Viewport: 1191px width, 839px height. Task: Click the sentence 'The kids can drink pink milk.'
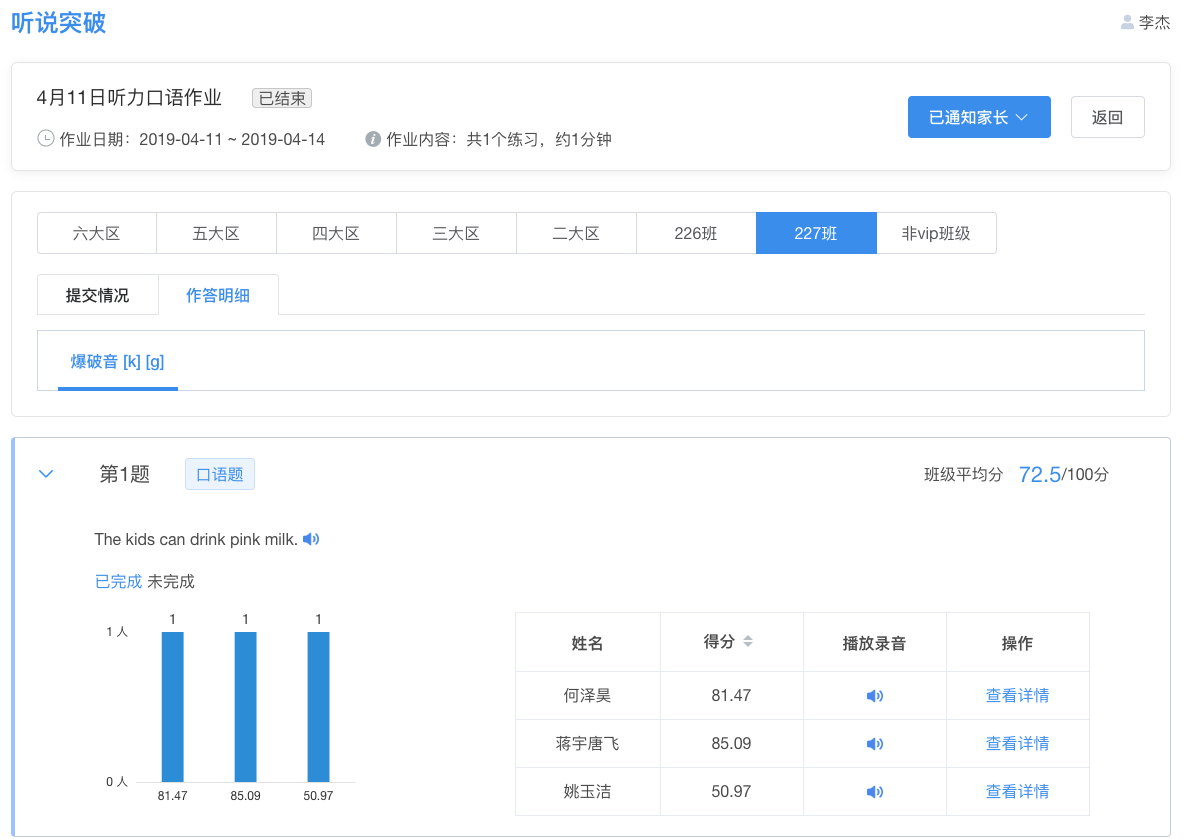[196, 539]
